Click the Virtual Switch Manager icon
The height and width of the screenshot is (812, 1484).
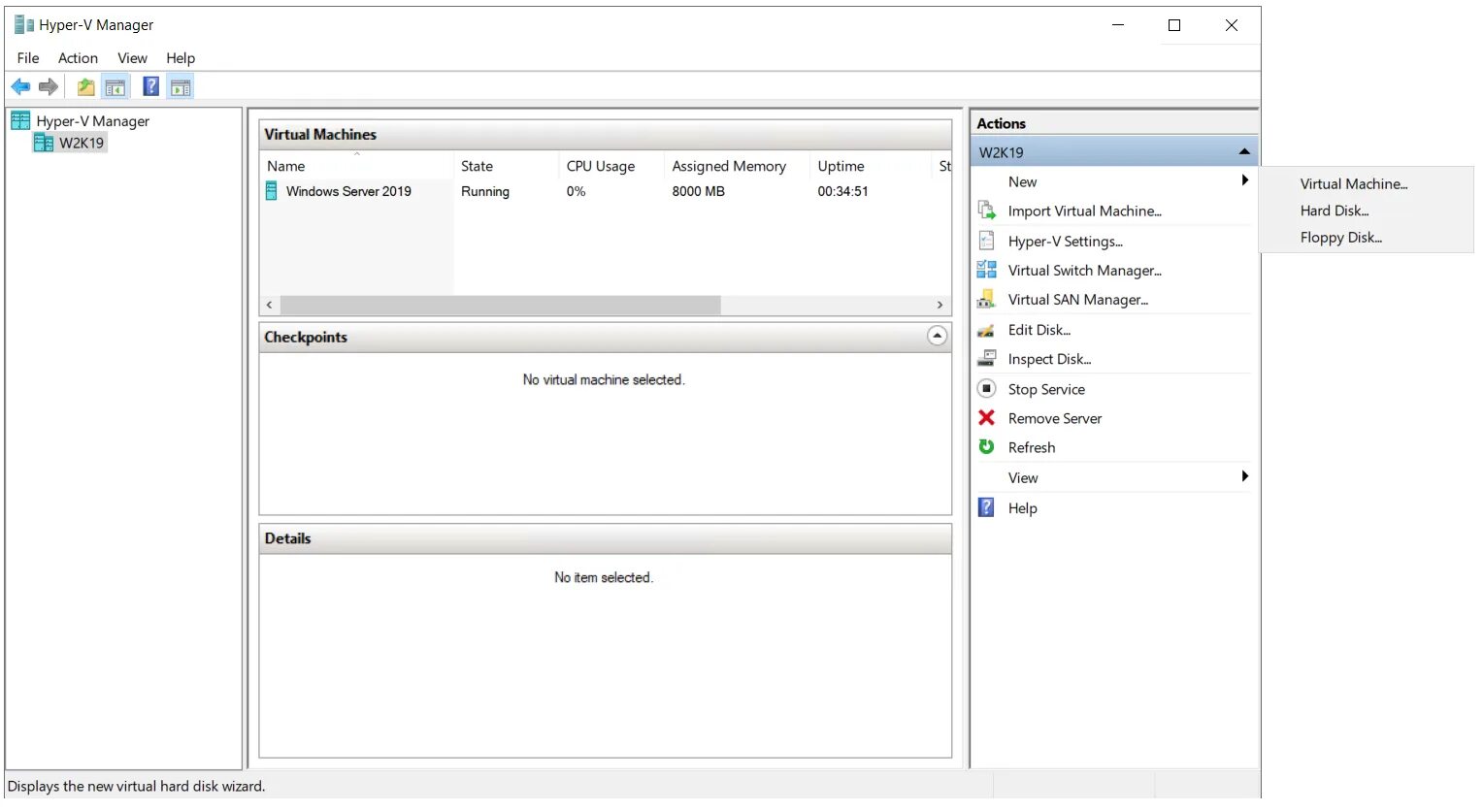tap(986, 270)
